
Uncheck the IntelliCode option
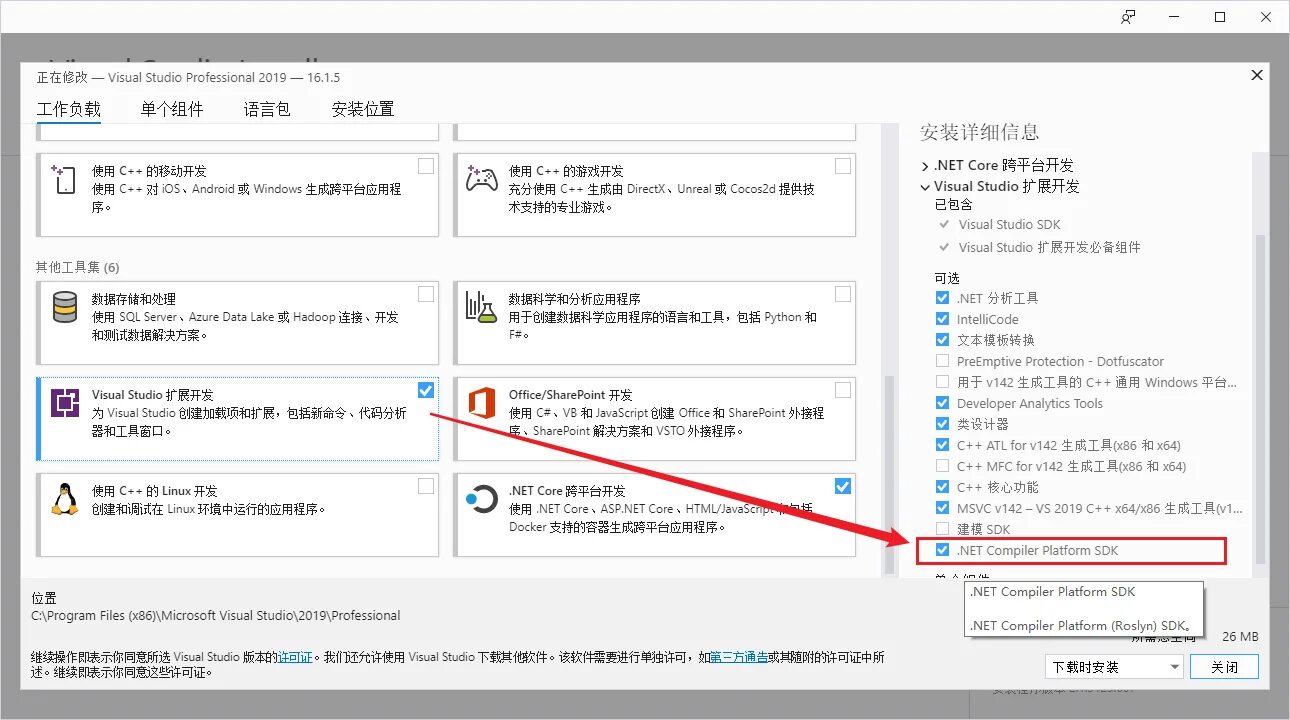(x=942, y=319)
